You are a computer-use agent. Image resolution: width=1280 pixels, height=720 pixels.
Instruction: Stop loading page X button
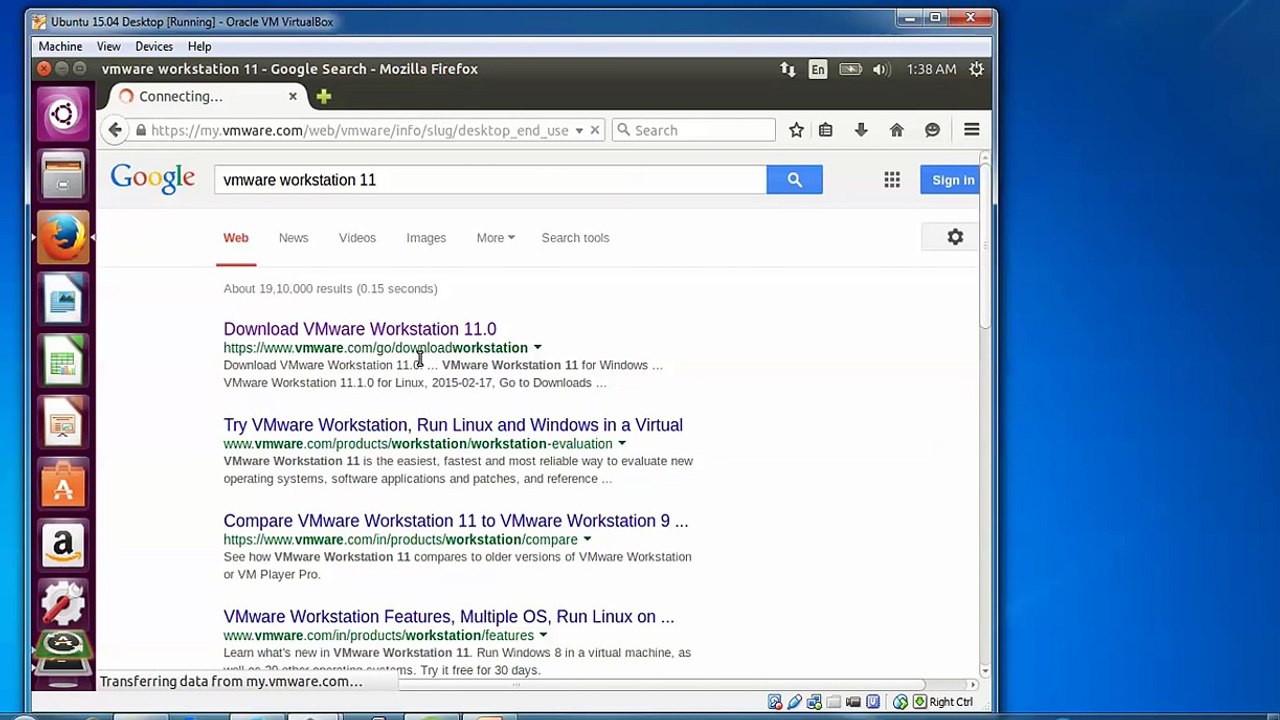click(594, 130)
